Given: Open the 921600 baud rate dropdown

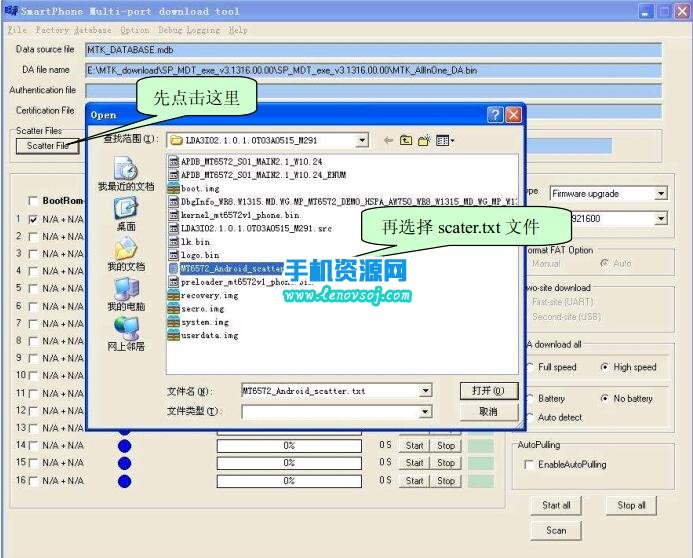Looking at the screenshot, I should tap(661, 218).
